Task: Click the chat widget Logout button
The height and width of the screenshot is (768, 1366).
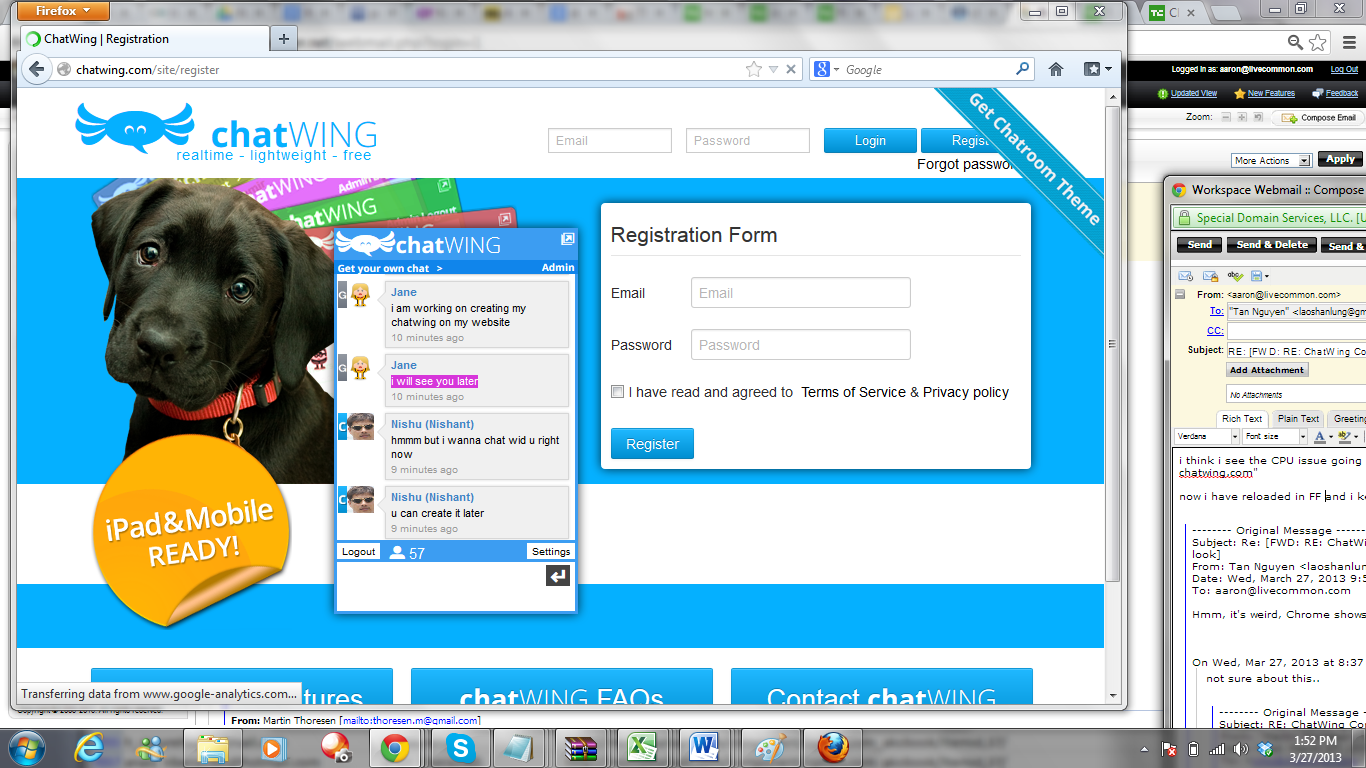Action: coord(359,551)
